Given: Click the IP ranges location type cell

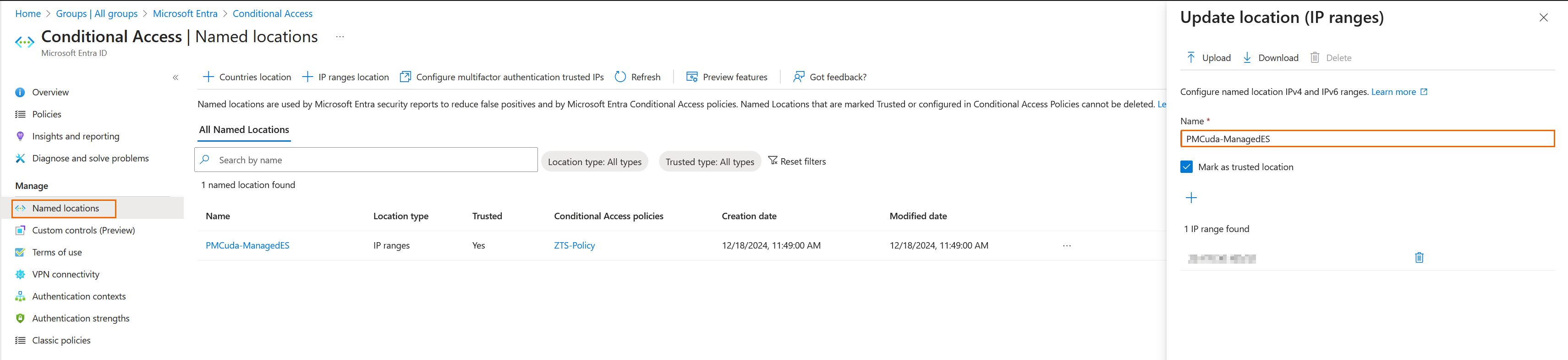Looking at the screenshot, I should click(391, 245).
